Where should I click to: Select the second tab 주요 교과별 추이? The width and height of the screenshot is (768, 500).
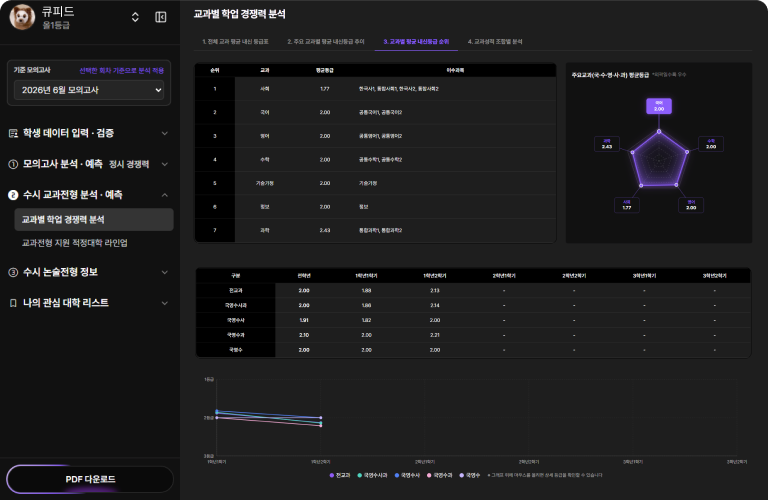coord(326,42)
